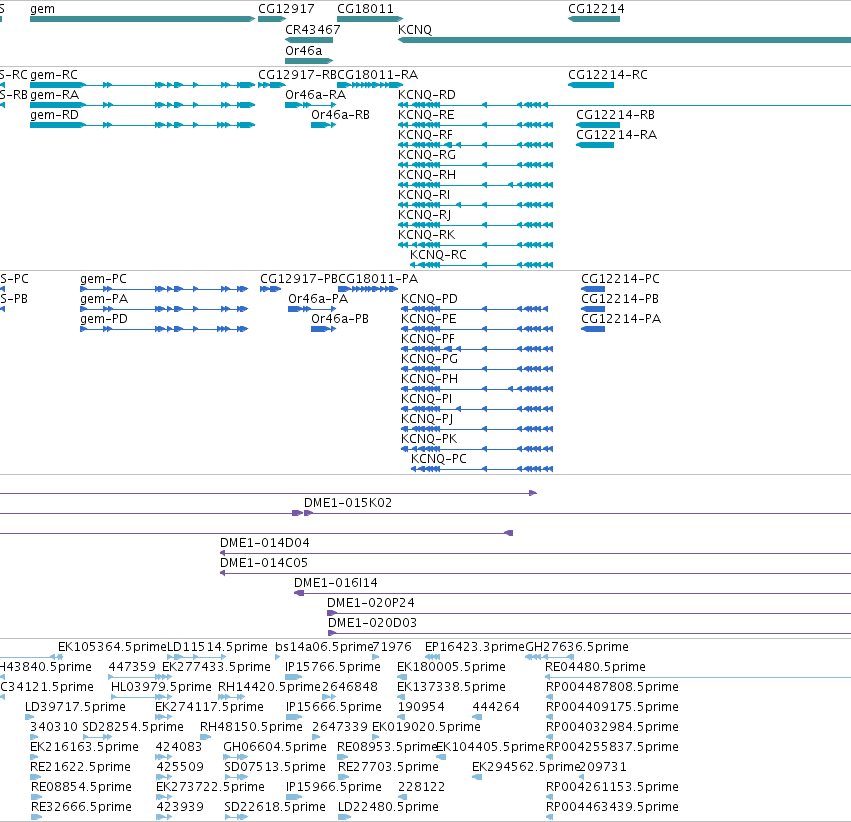Select protein KCNQ-PK label
This screenshot has width=851, height=822.
tap(429, 439)
